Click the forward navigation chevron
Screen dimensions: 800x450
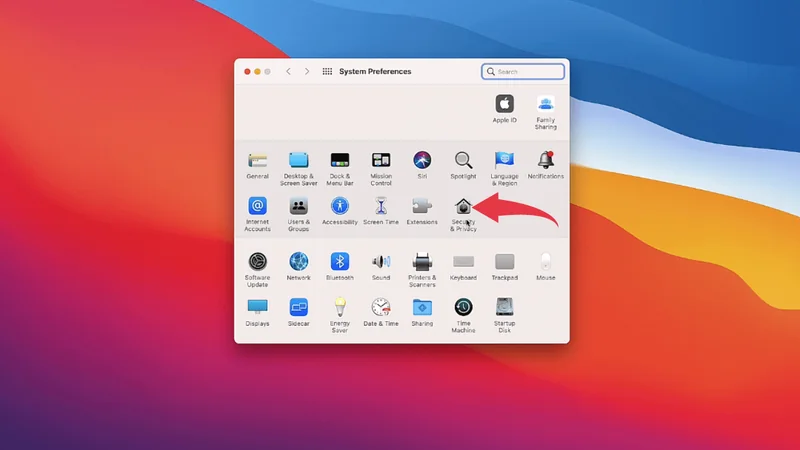click(x=307, y=72)
